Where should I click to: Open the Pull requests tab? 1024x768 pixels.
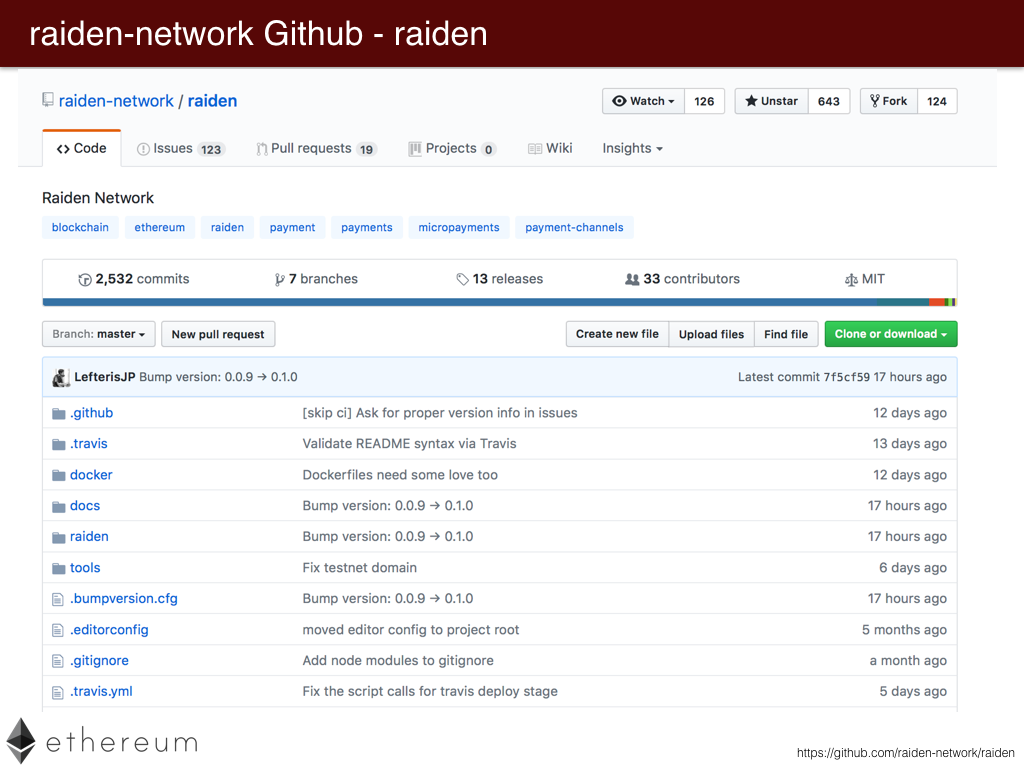pos(317,149)
